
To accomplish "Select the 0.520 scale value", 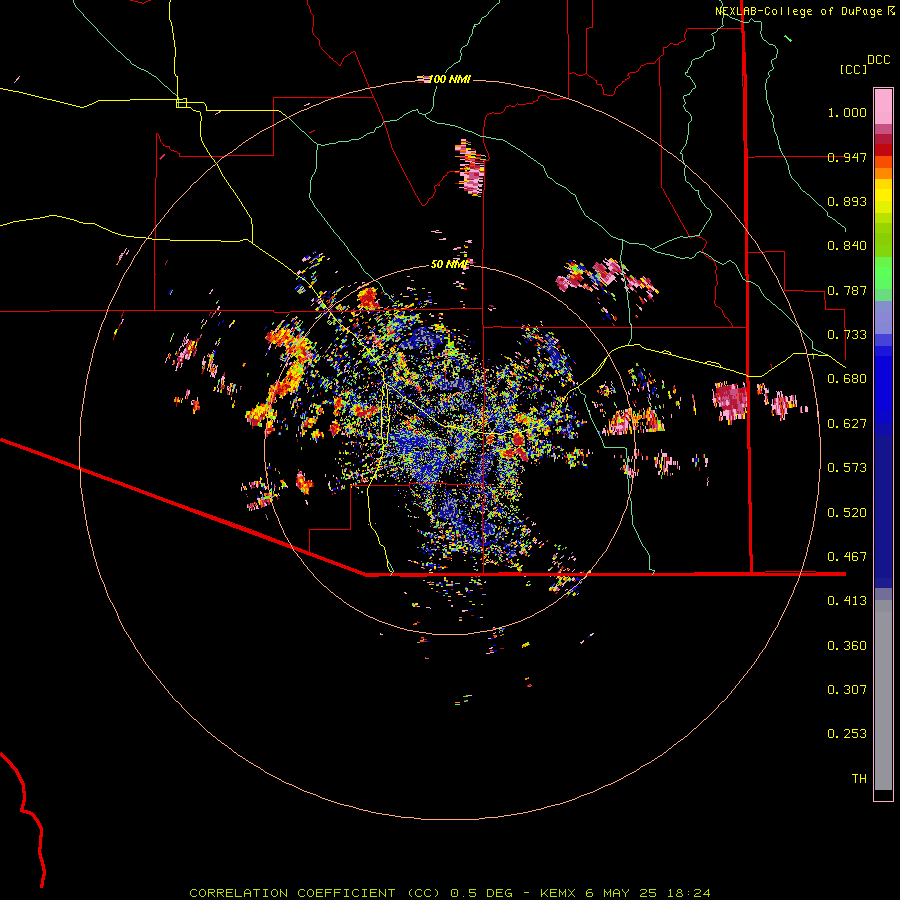I will tap(847, 513).
